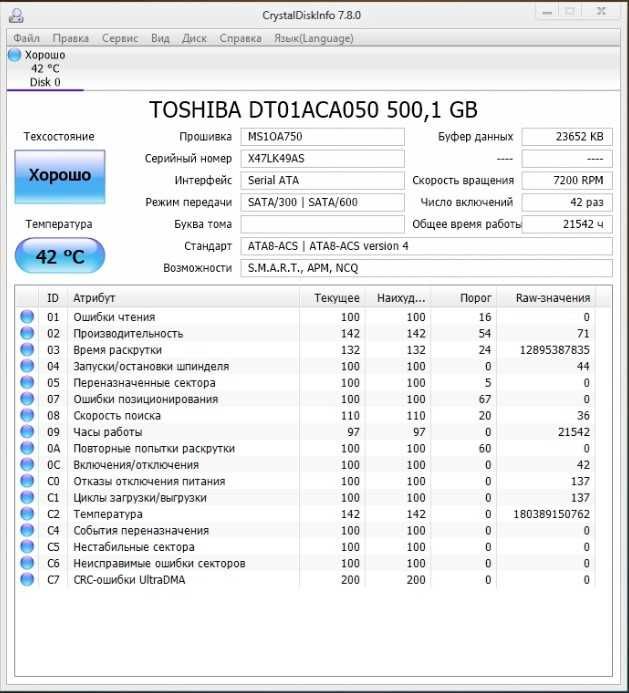Click status orb for row 02 Производительность

(x=27, y=333)
